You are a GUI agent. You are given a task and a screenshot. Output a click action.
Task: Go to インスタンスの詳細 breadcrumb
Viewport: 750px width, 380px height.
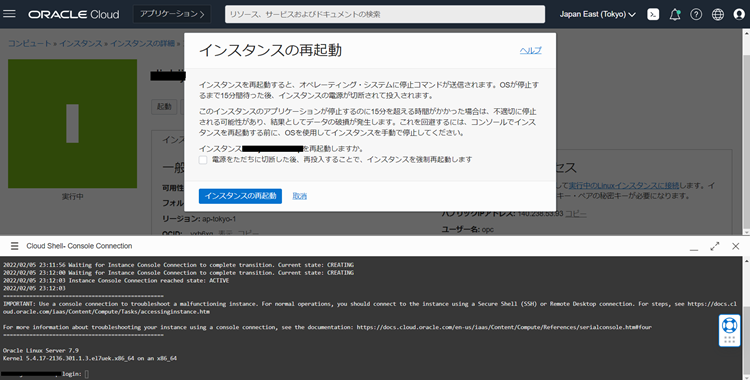click(142, 44)
